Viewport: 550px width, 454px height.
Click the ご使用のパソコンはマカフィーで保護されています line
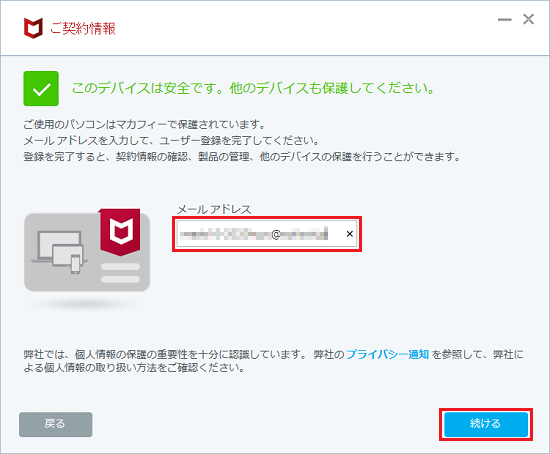(x=145, y=125)
